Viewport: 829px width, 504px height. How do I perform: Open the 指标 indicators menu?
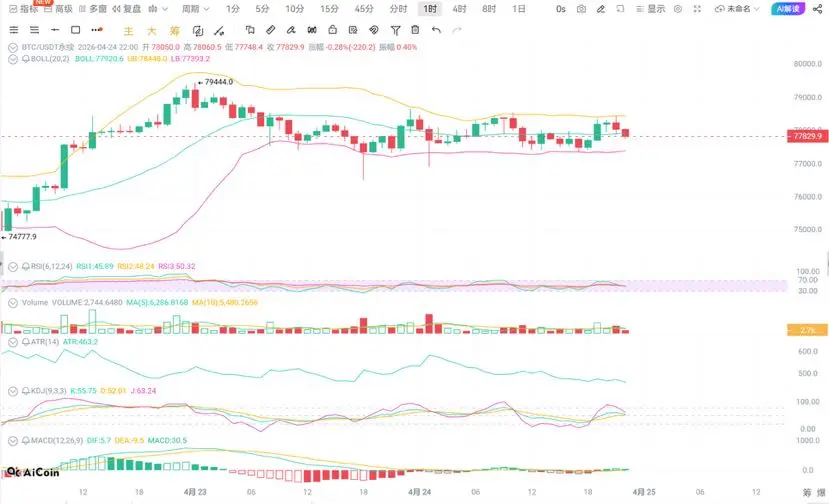coord(24,9)
